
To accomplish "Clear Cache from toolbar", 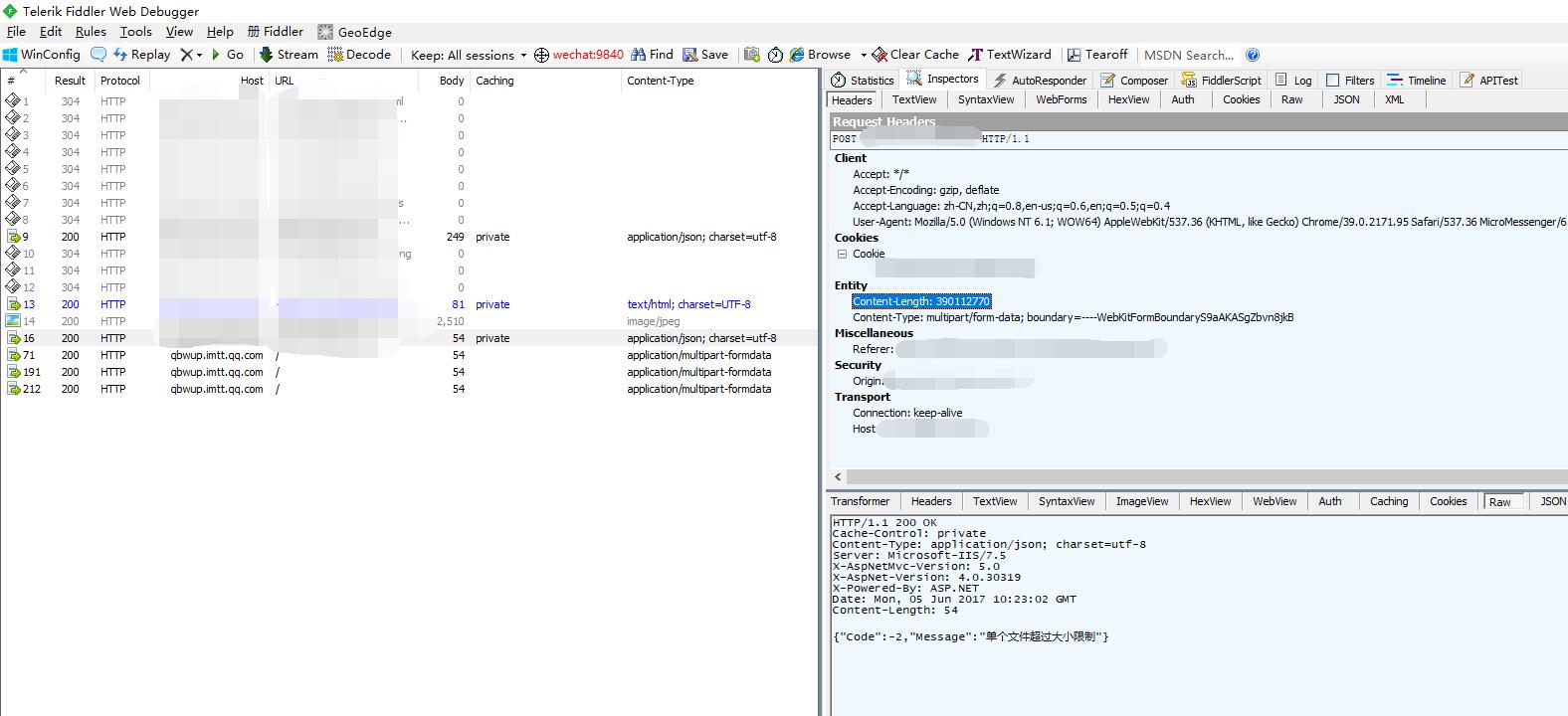I will tap(915, 55).
